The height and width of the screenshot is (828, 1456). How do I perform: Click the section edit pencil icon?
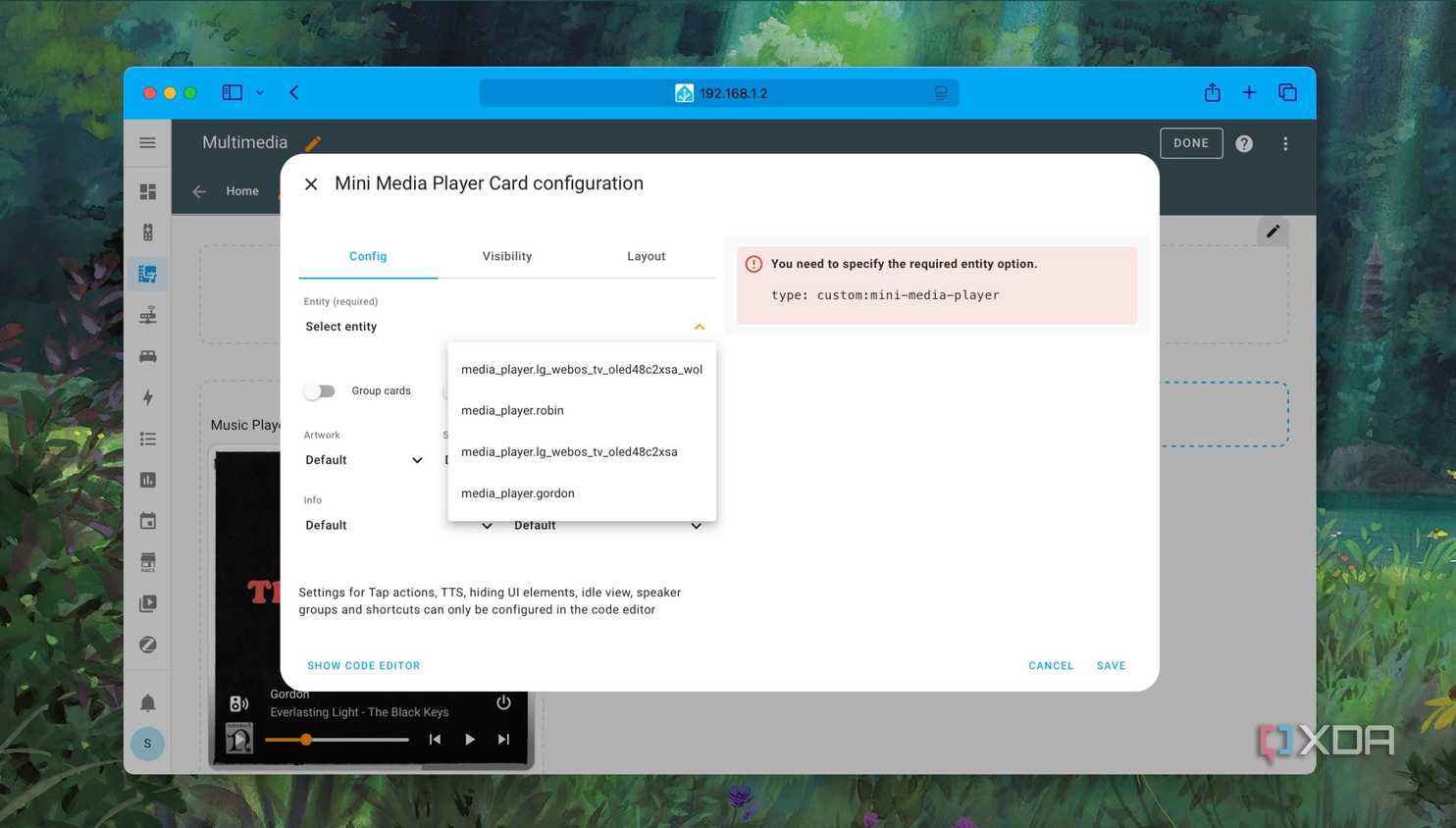coord(1273,232)
